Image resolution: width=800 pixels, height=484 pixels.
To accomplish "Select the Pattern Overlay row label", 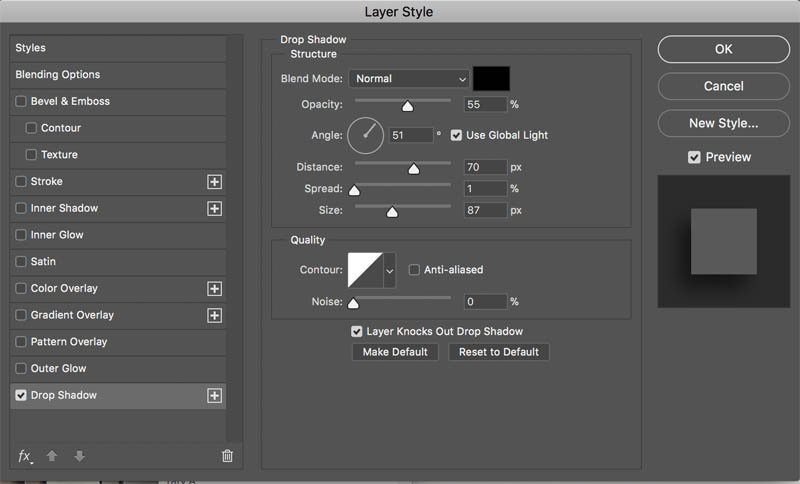I will [69, 342].
